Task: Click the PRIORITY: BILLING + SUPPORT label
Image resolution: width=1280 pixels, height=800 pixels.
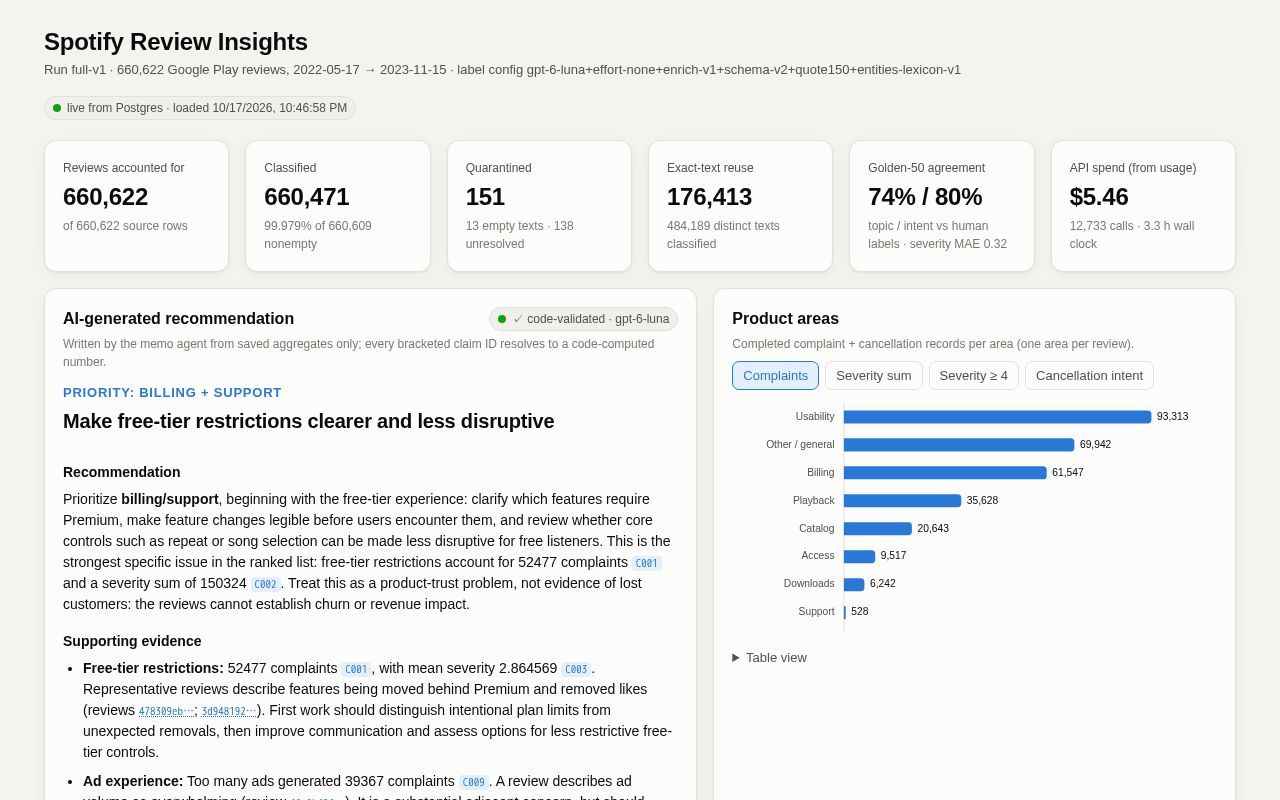Action: click(172, 393)
